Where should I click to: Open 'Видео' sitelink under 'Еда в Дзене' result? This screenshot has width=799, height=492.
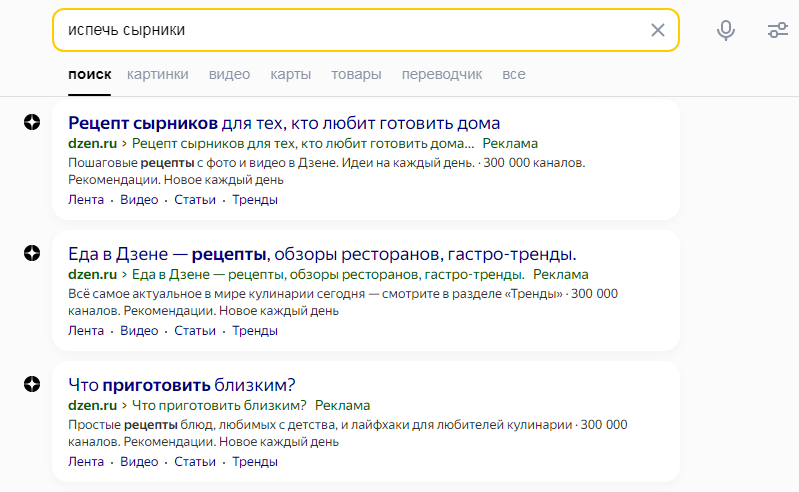click(x=139, y=331)
